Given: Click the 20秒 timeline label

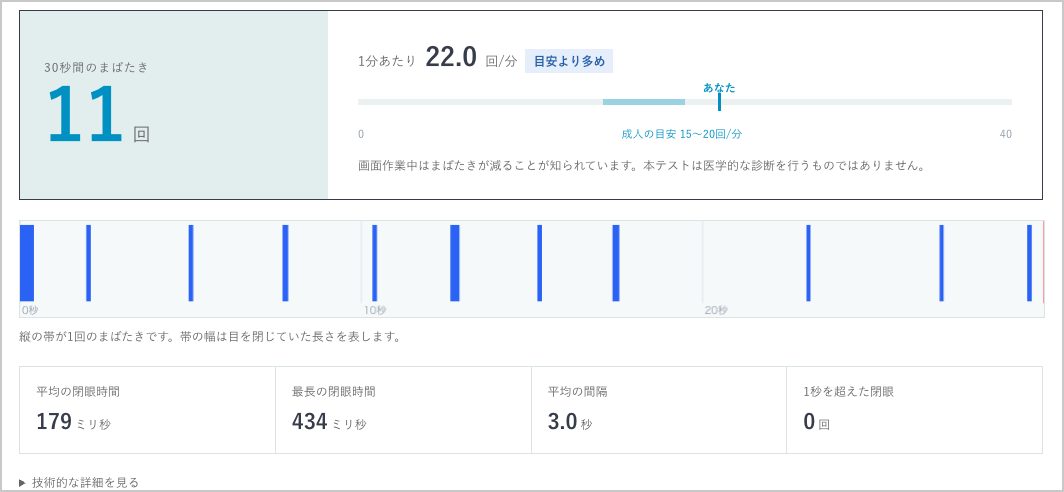Looking at the screenshot, I should point(716,311).
